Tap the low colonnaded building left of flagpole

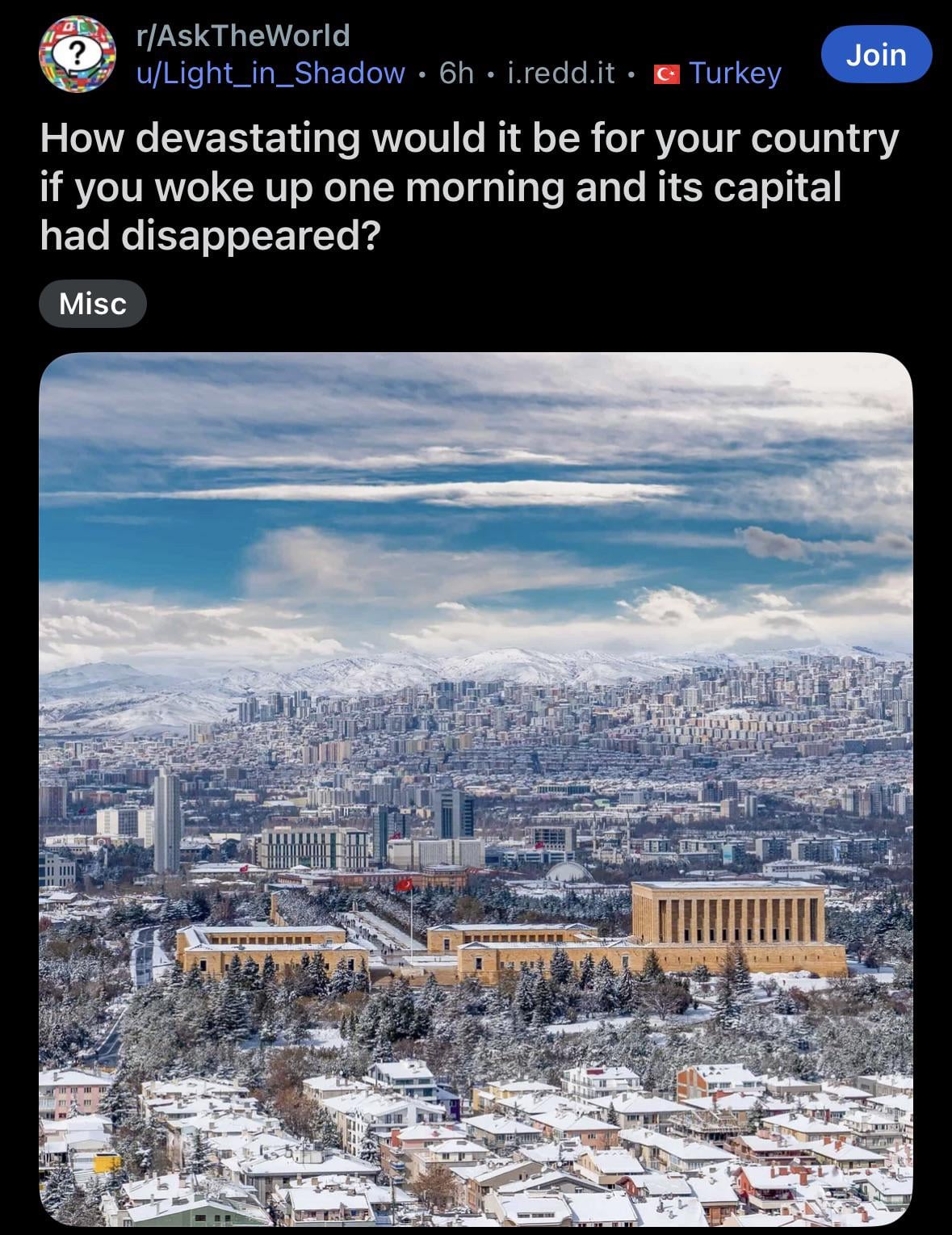(271, 950)
